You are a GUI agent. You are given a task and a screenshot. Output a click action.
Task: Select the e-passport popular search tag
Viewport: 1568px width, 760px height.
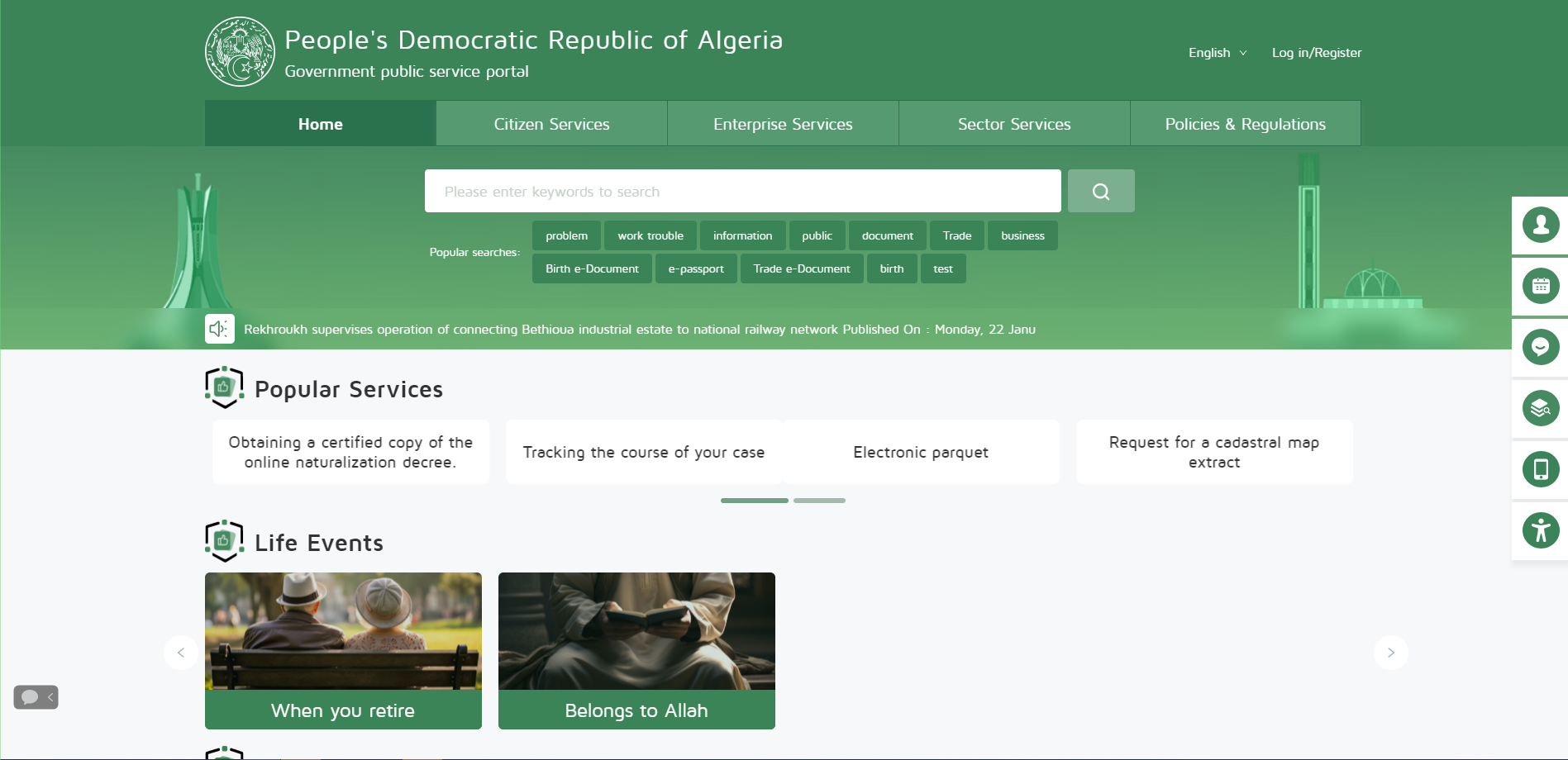click(x=695, y=268)
